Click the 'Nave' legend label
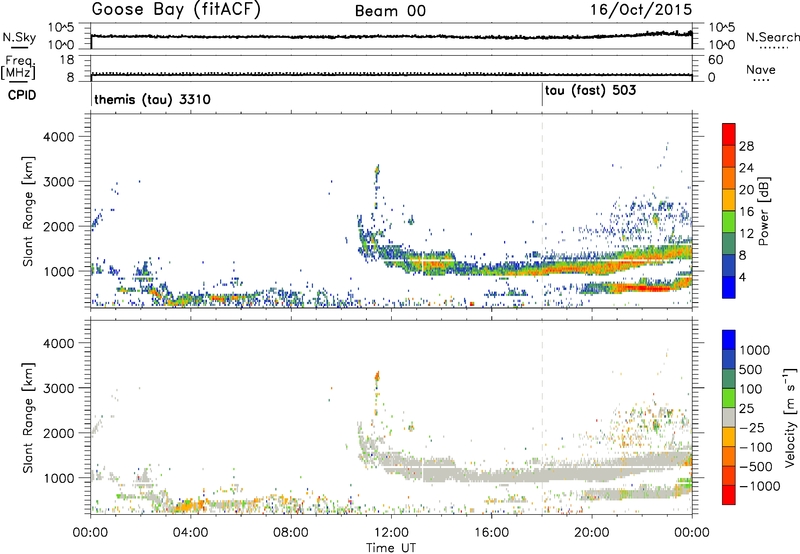Image resolution: width=800 pixels, height=554 pixels. pyautogui.click(x=761, y=69)
